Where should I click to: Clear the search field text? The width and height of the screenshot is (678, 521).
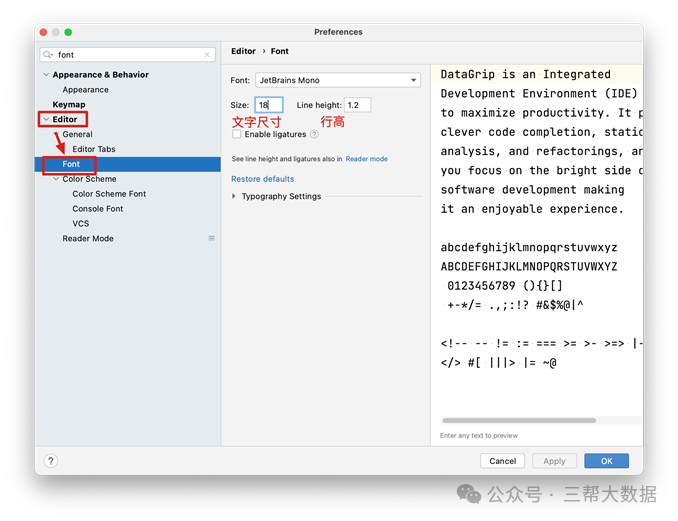coord(207,55)
